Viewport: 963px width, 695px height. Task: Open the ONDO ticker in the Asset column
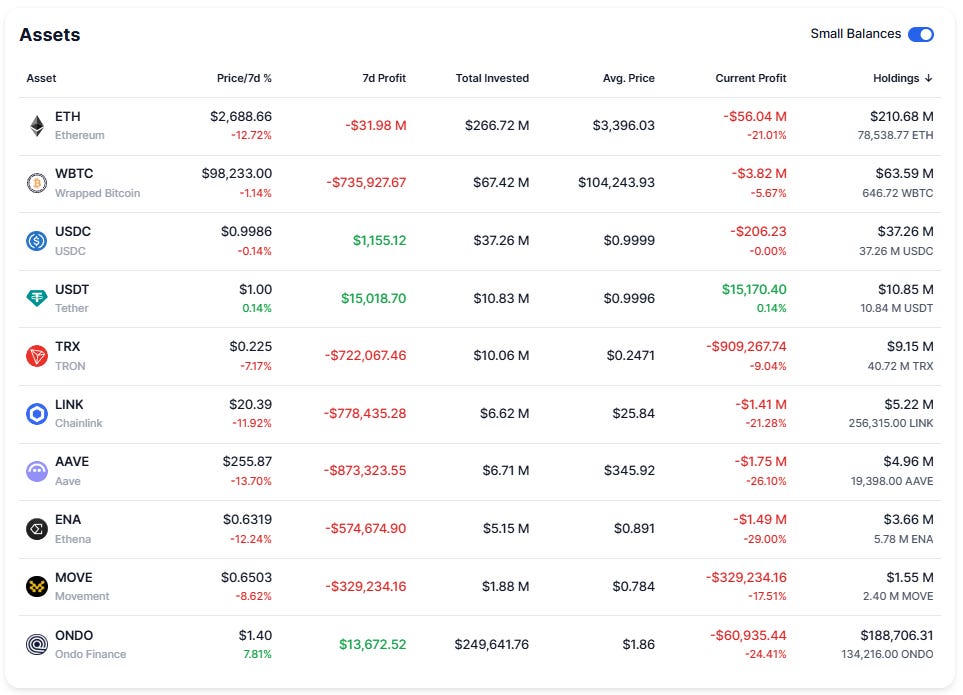point(74,635)
